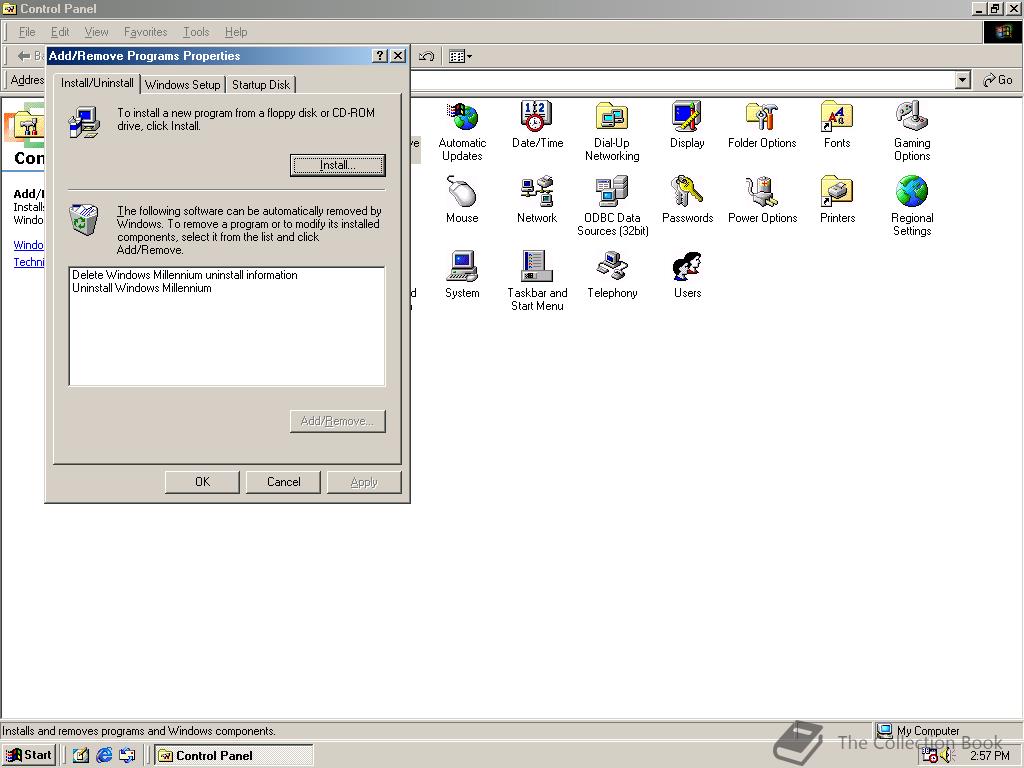Close the Add/Remove Programs Properties dialog

point(398,56)
